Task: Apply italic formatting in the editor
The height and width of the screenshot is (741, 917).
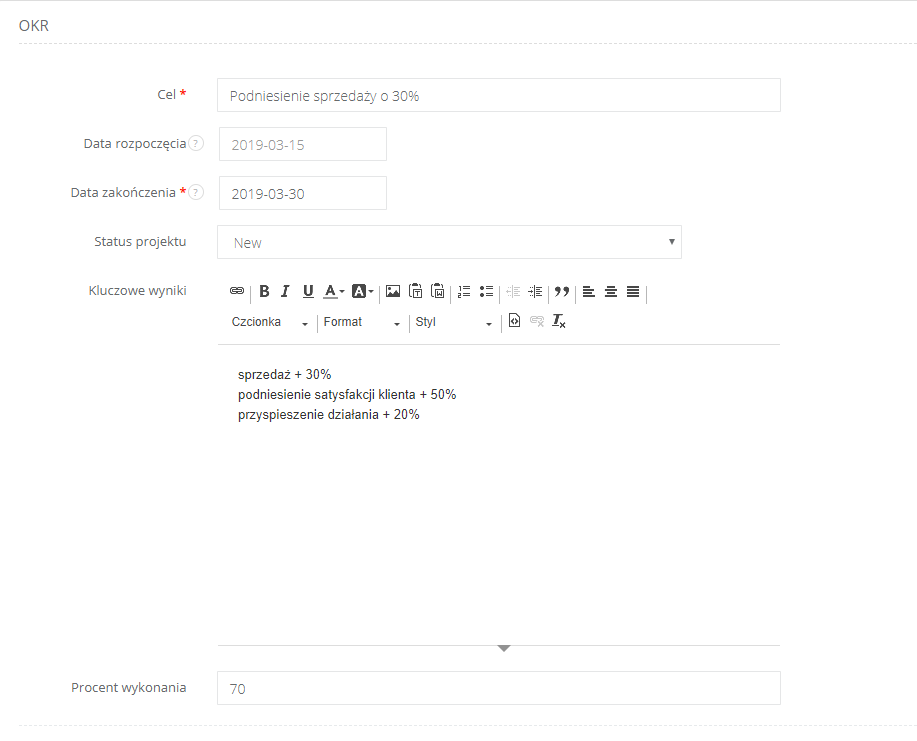Action: click(284, 291)
